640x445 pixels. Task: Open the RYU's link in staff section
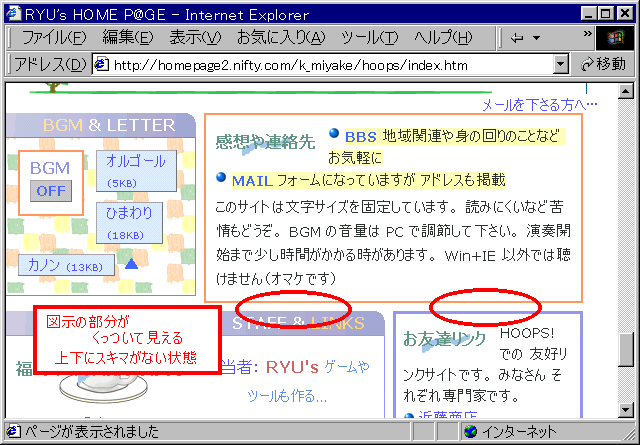(x=292, y=366)
